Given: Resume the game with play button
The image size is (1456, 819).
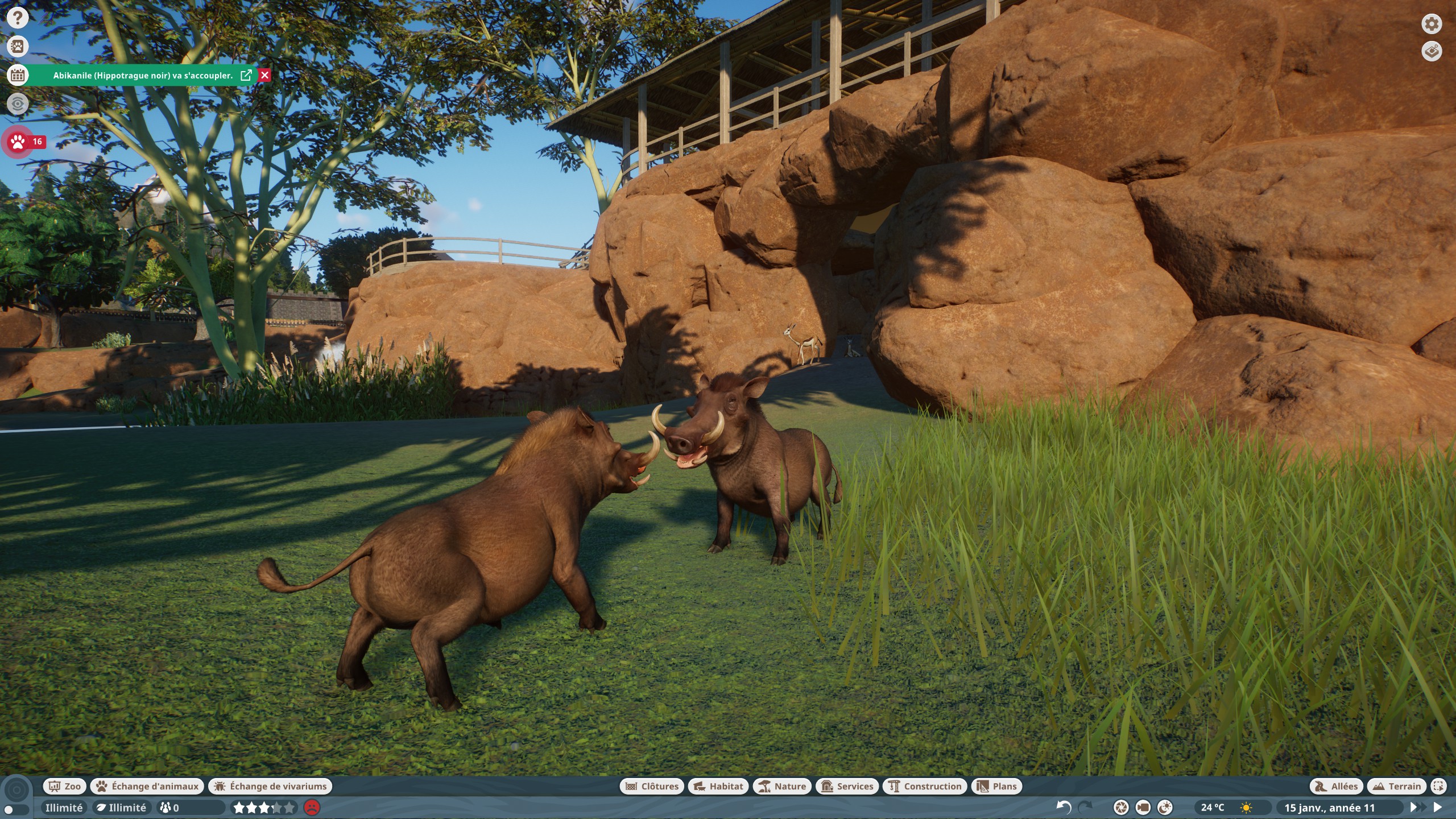Looking at the screenshot, I should 1438,807.
